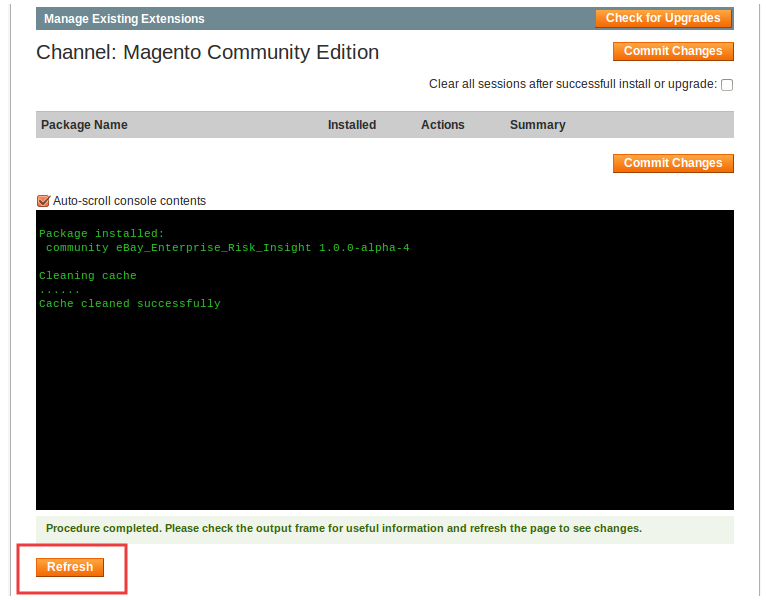Select the Actions column header

click(443, 125)
